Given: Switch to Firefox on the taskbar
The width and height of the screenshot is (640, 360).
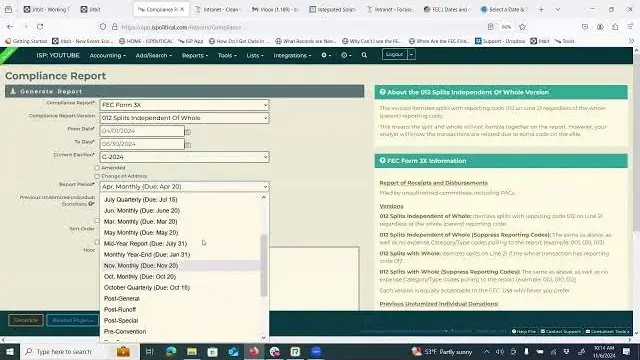Looking at the screenshot, I should (x=254, y=351).
